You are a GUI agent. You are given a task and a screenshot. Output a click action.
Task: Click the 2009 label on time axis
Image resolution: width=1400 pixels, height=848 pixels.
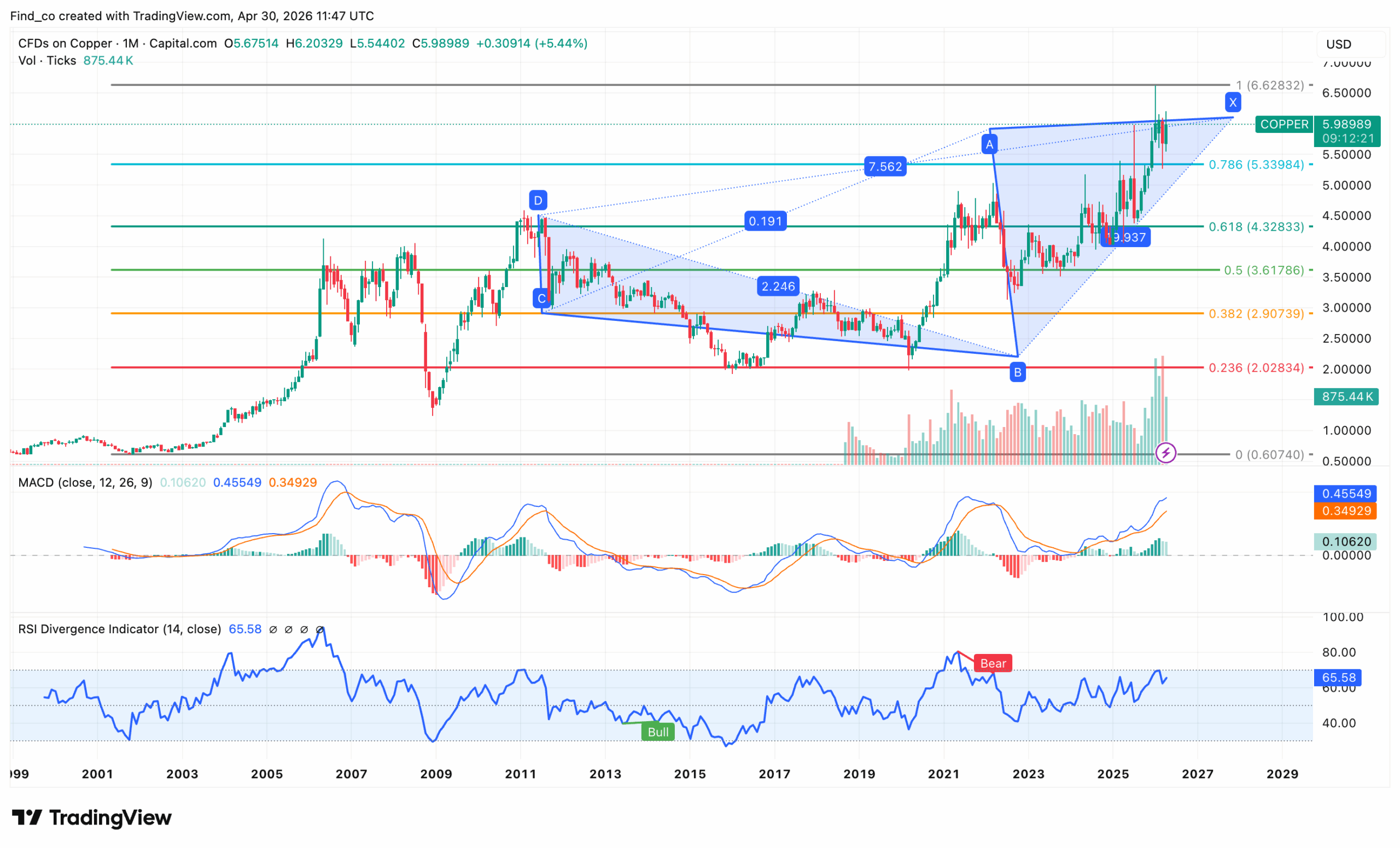(436, 774)
